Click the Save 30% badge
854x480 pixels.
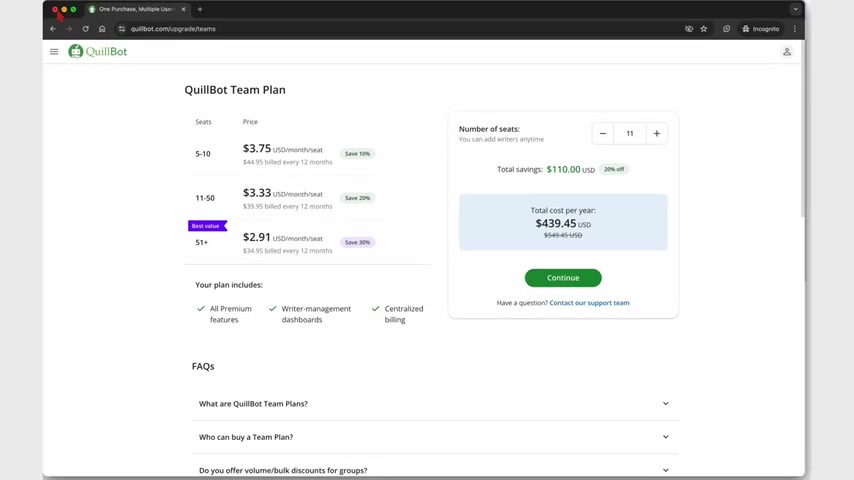coord(357,242)
